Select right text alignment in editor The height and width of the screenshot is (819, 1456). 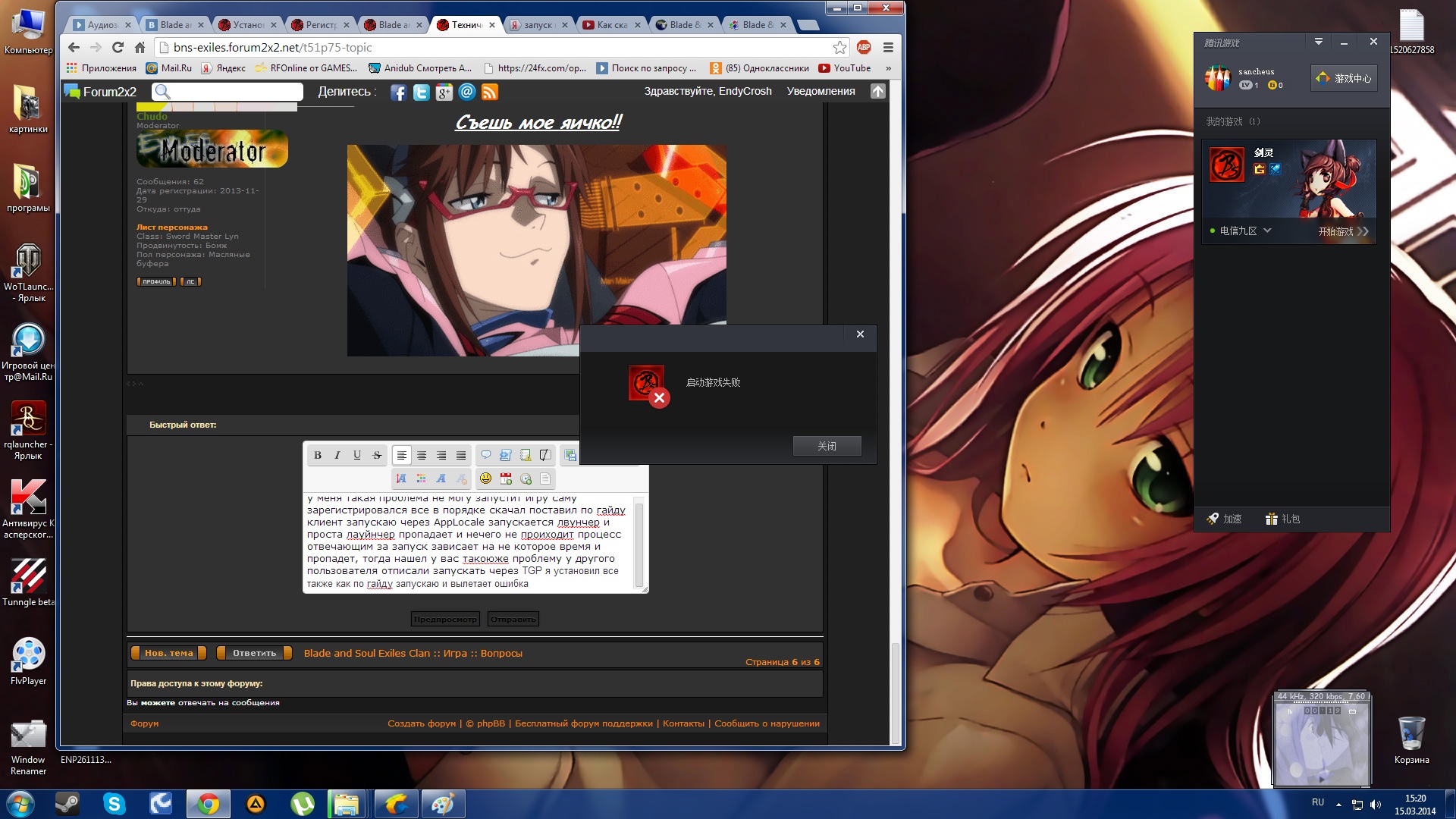pos(441,455)
